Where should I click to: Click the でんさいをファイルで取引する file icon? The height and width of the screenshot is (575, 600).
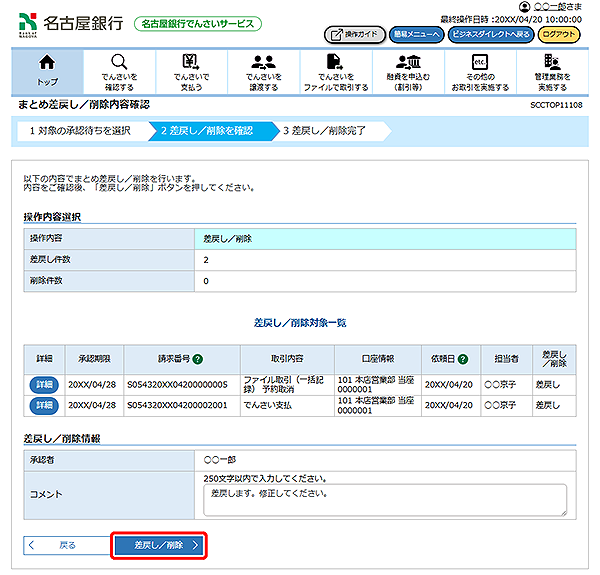point(335,62)
